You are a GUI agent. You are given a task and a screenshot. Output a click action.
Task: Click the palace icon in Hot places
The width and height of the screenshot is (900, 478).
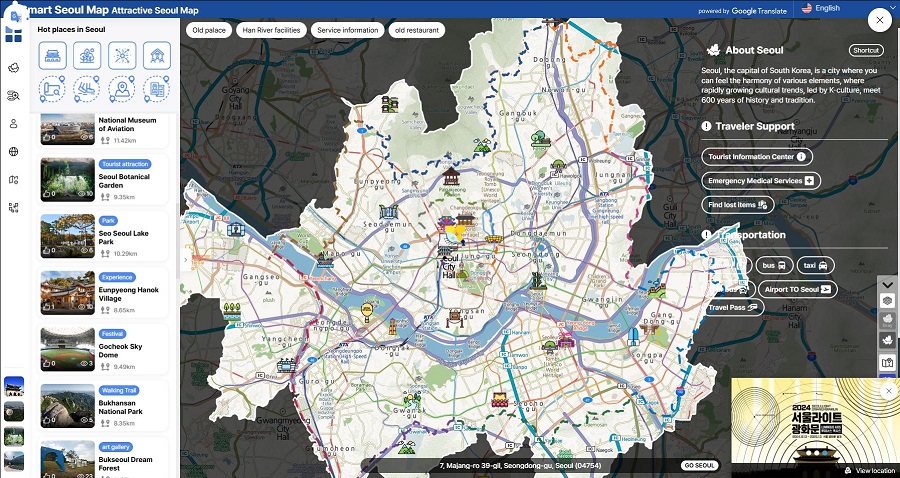[52, 55]
